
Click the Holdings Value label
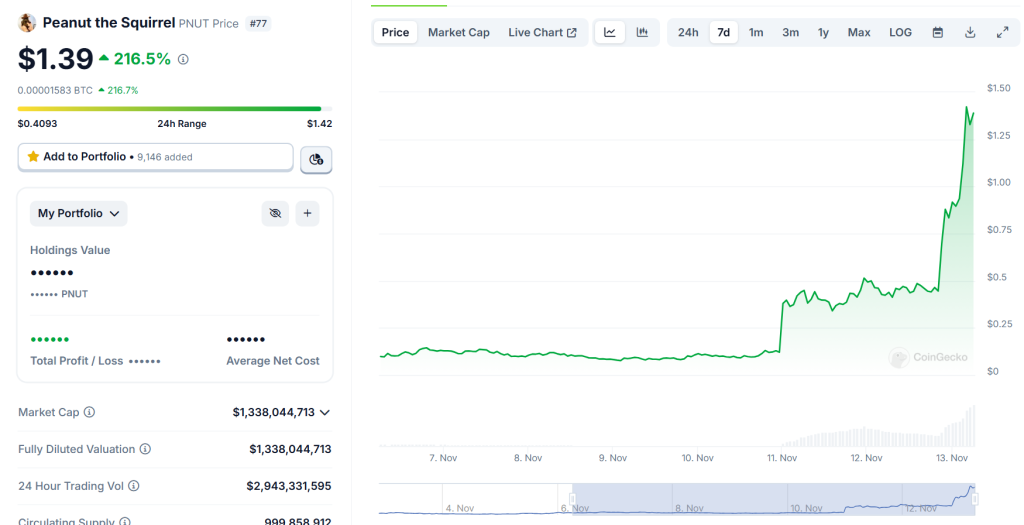70,250
